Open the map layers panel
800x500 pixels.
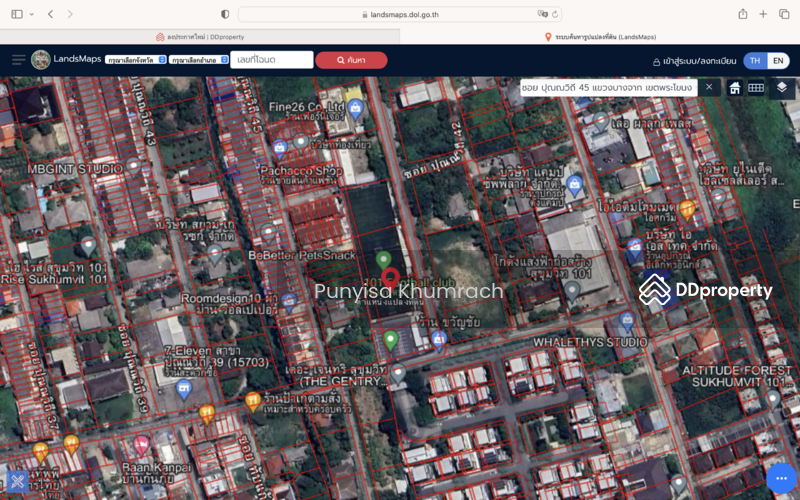tap(782, 88)
